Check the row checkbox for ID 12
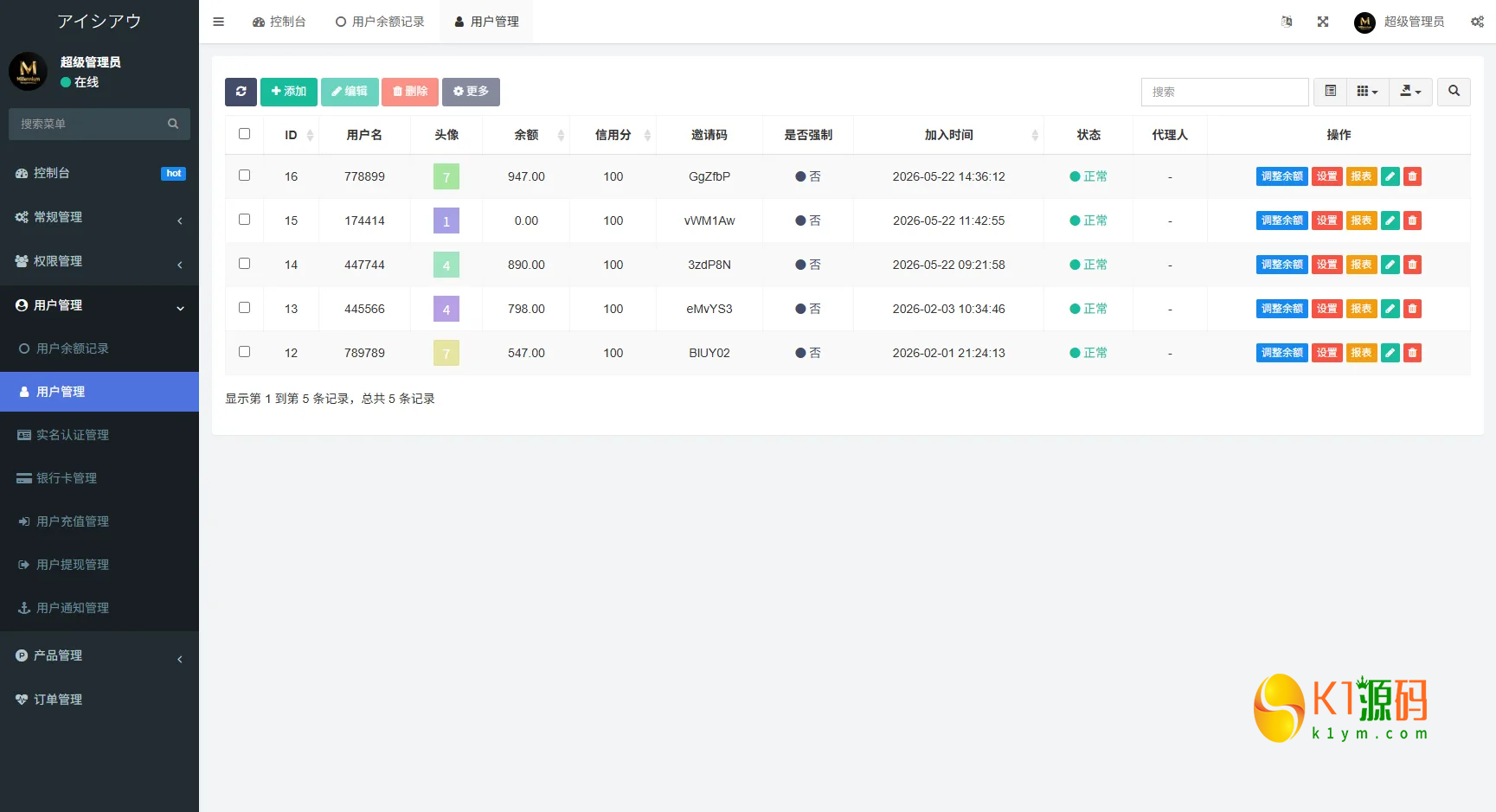This screenshot has height=812, width=1496. [x=244, y=352]
